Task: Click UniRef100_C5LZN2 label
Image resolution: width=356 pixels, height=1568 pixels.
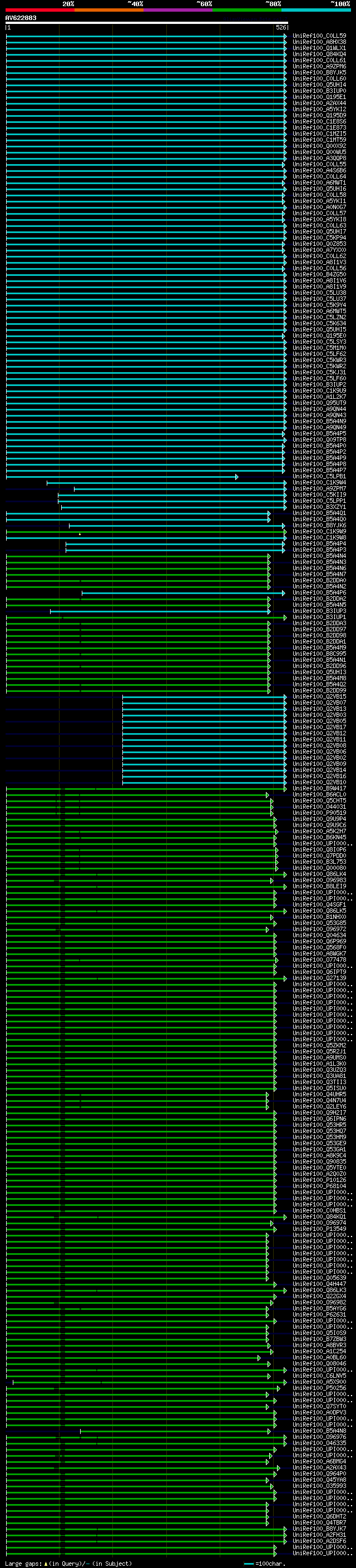Action: (x=319, y=317)
